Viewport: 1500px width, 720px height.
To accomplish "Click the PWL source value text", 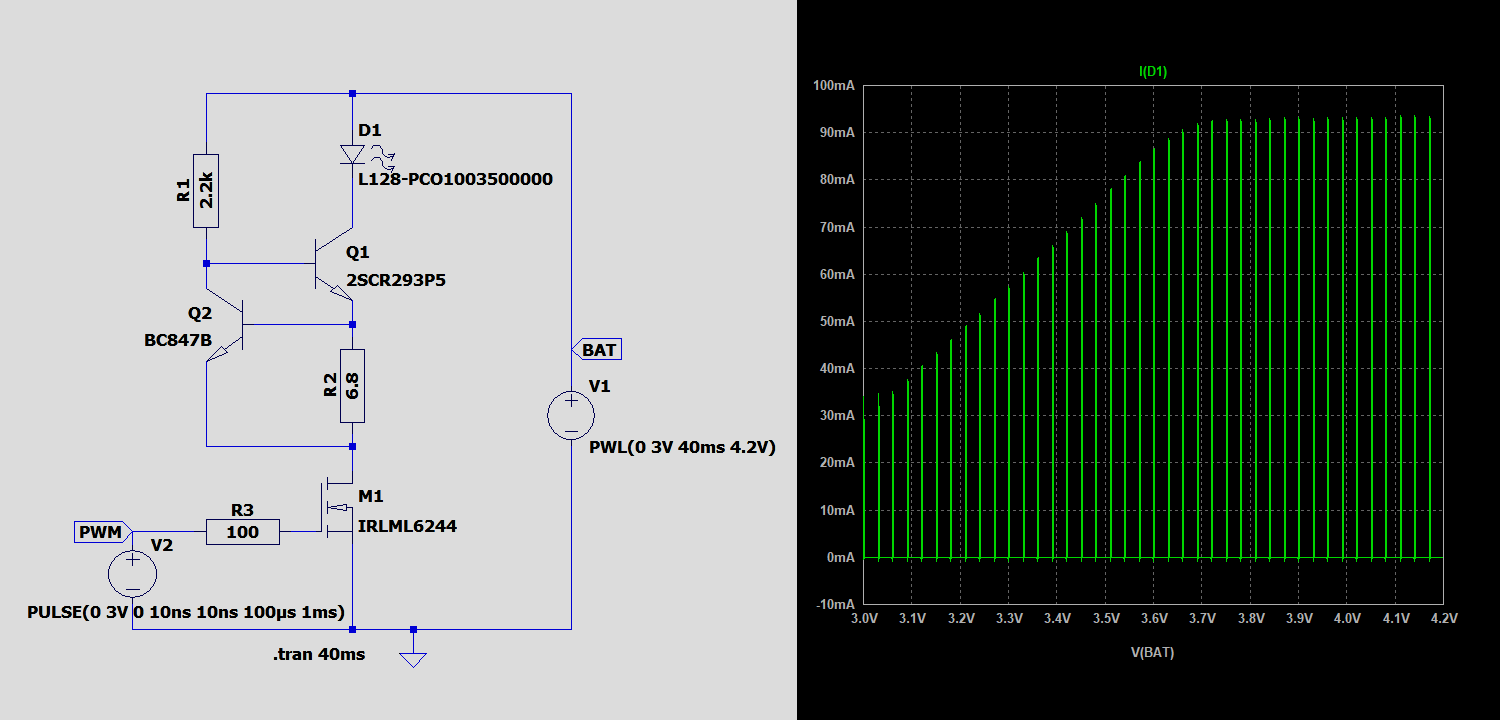I will [x=683, y=448].
